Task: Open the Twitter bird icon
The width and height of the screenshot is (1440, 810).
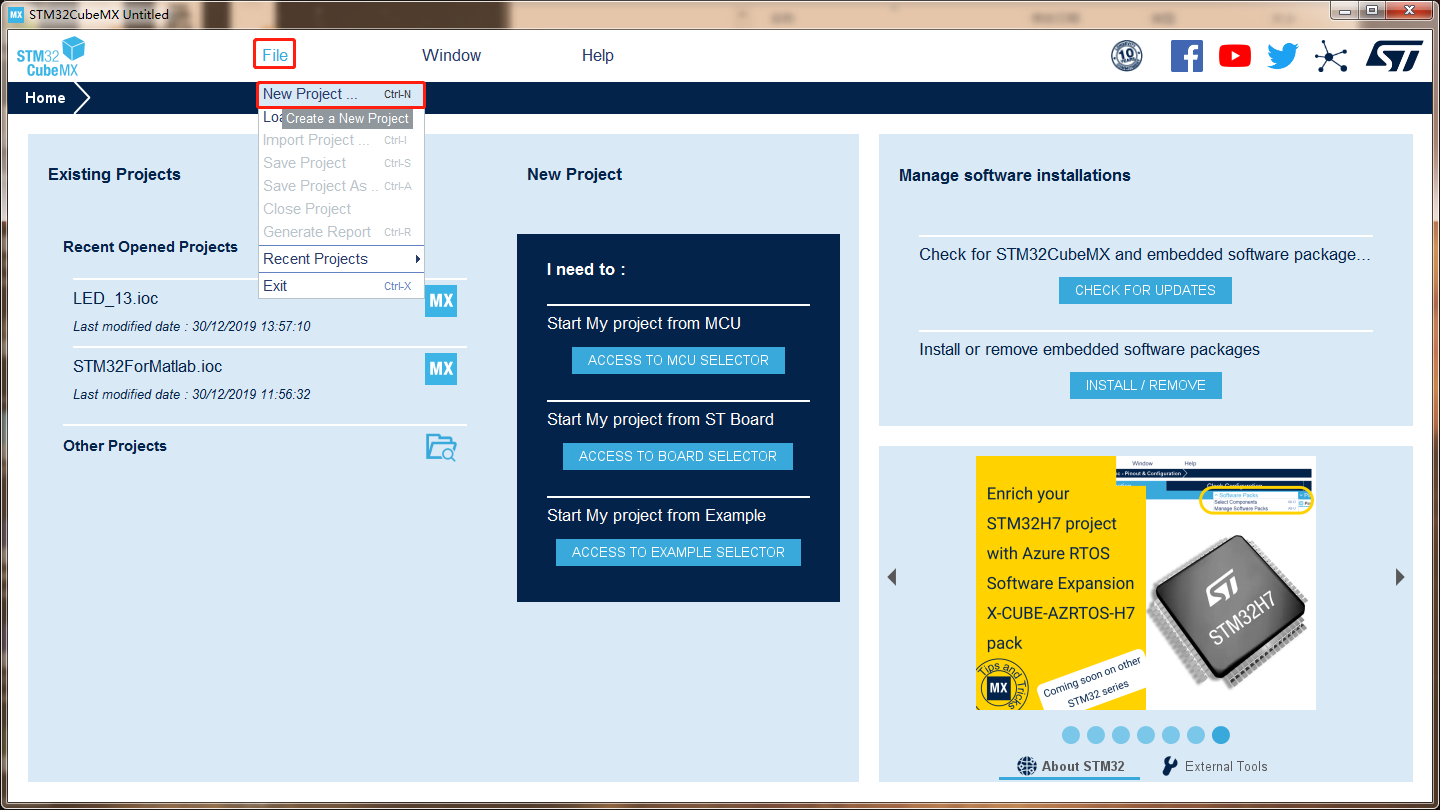Action: click(1283, 56)
